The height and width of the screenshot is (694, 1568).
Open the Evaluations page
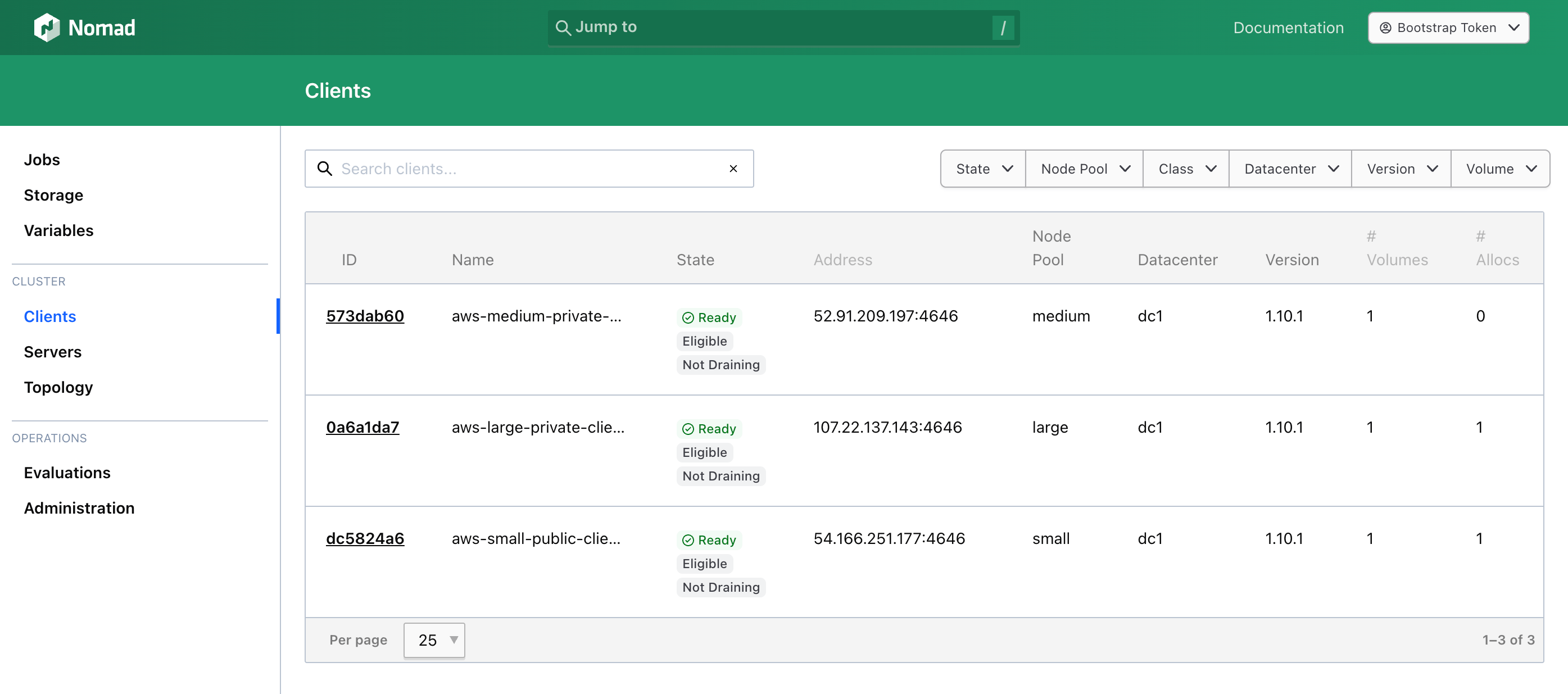pos(67,473)
